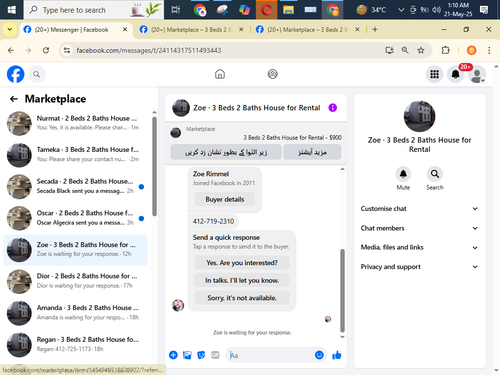Send 'In talks. I'll let you know.' response

(x=242, y=280)
